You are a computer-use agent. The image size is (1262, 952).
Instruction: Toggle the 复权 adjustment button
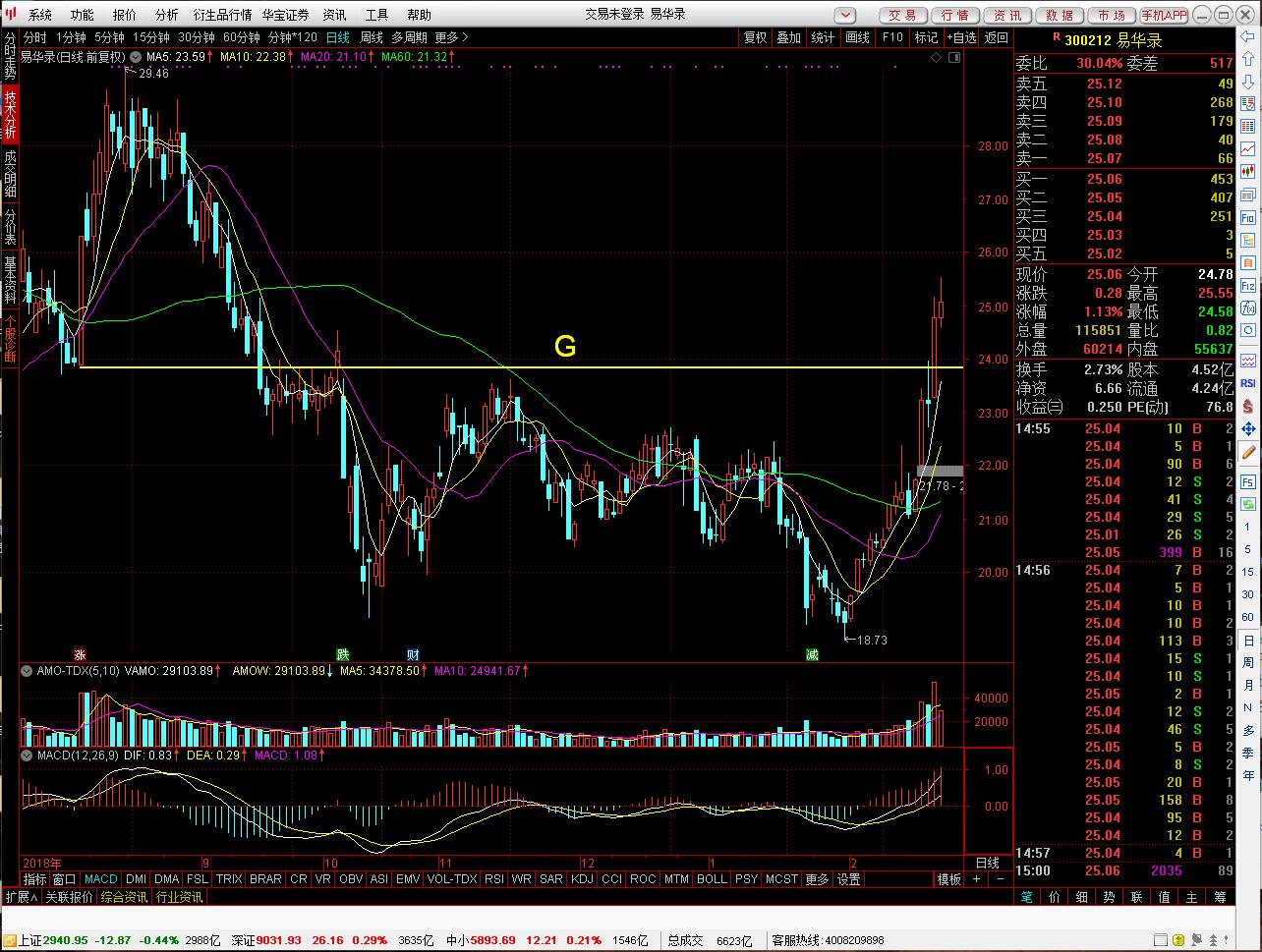click(755, 37)
